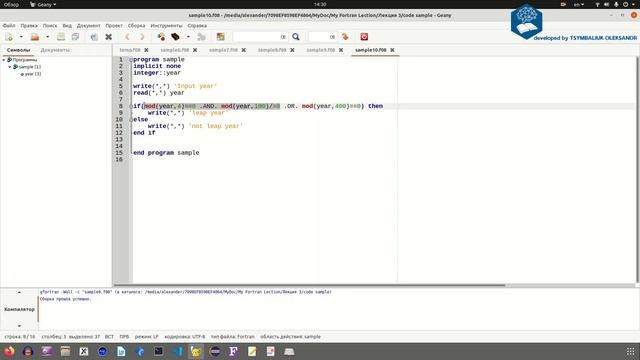Switch to the temp.f08 tab
Screen dimensions: 640x360
[x=130, y=50]
